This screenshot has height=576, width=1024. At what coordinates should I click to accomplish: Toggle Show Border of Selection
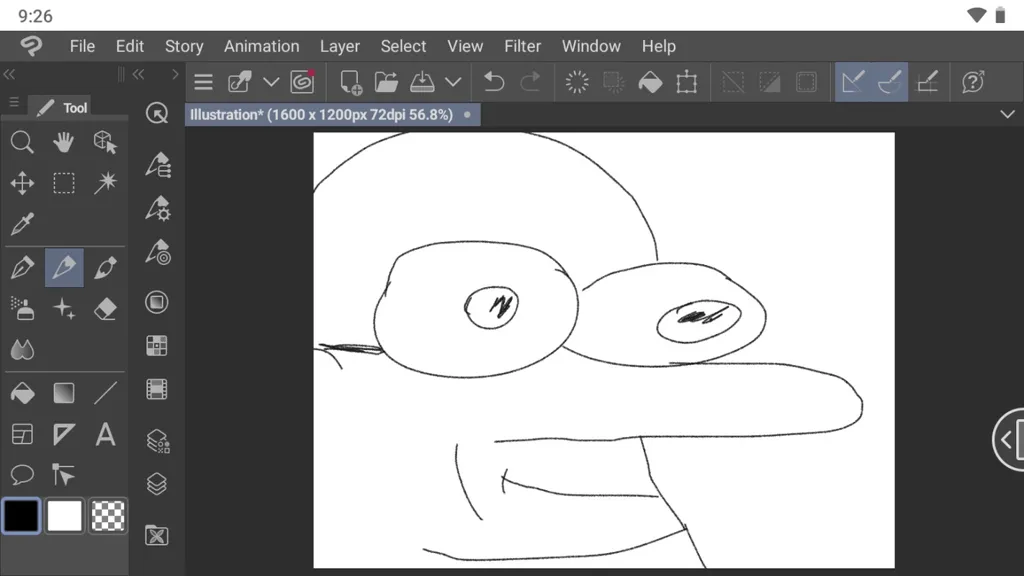pos(806,82)
